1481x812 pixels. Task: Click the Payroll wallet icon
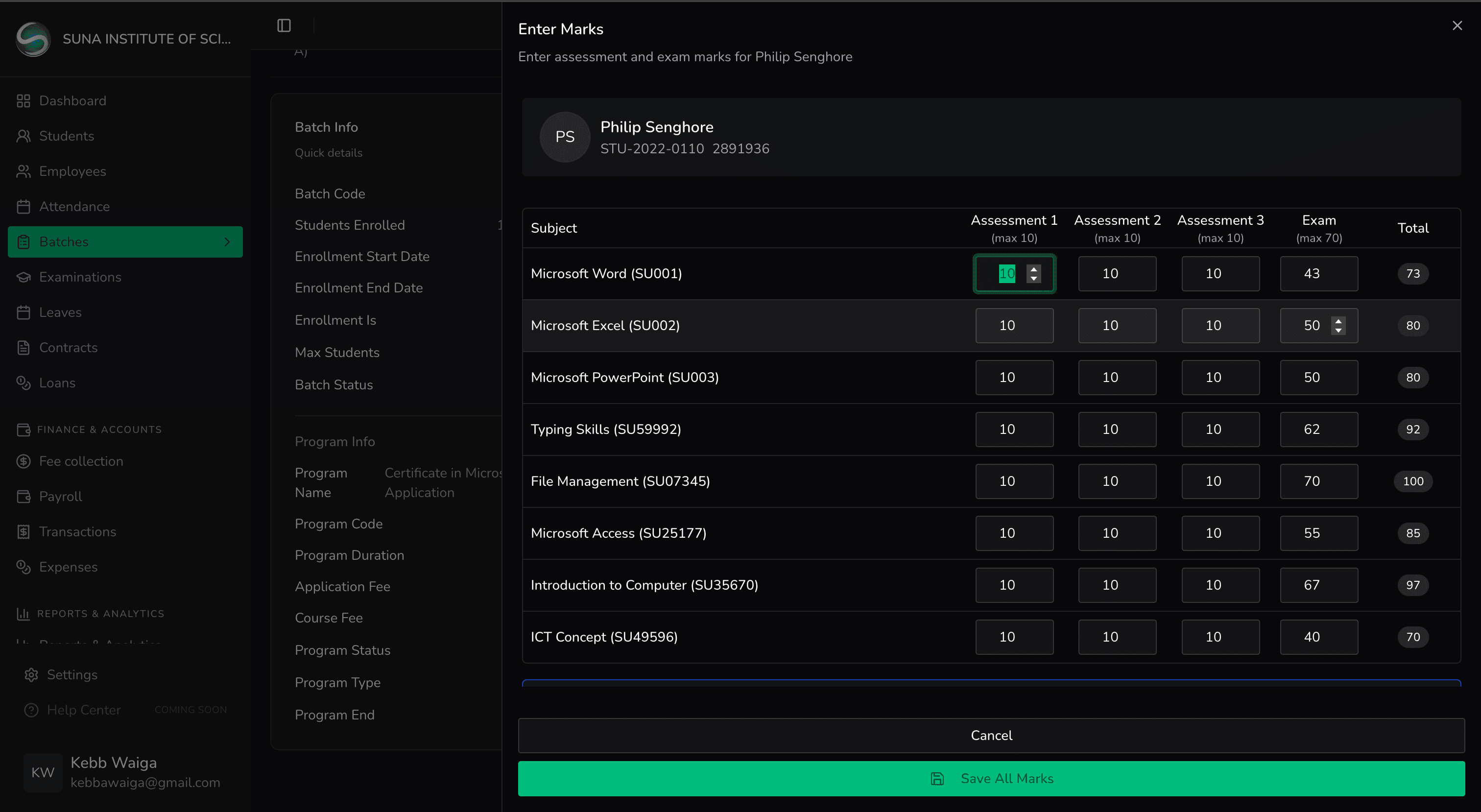pyautogui.click(x=23, y=496)
